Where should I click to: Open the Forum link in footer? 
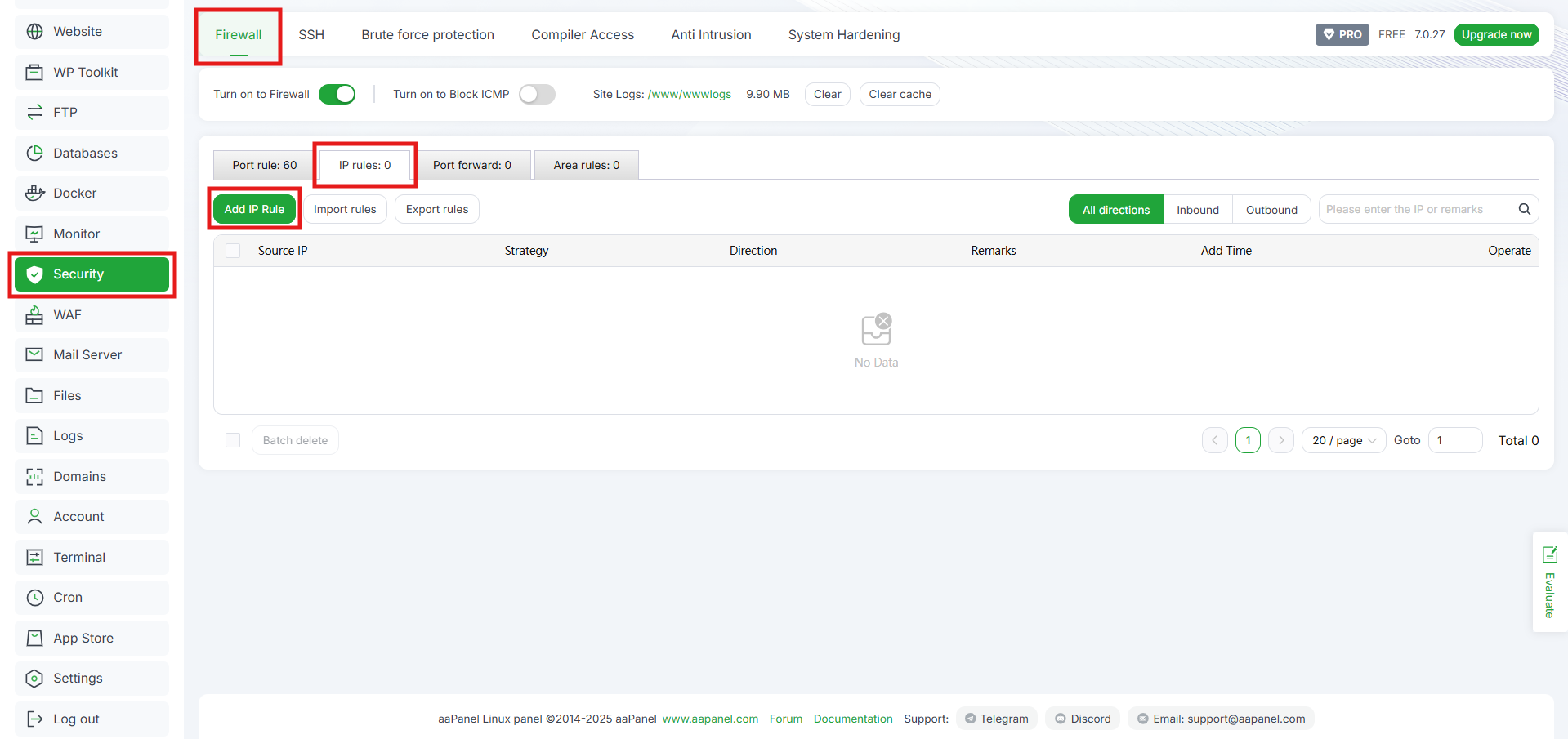coord(786,719)
